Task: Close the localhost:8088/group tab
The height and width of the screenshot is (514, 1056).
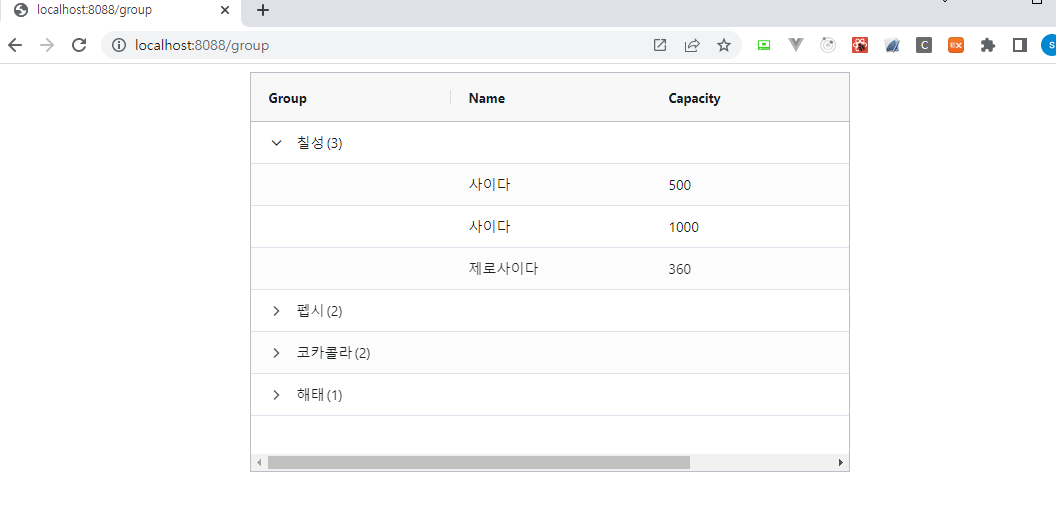Action: 225,10
